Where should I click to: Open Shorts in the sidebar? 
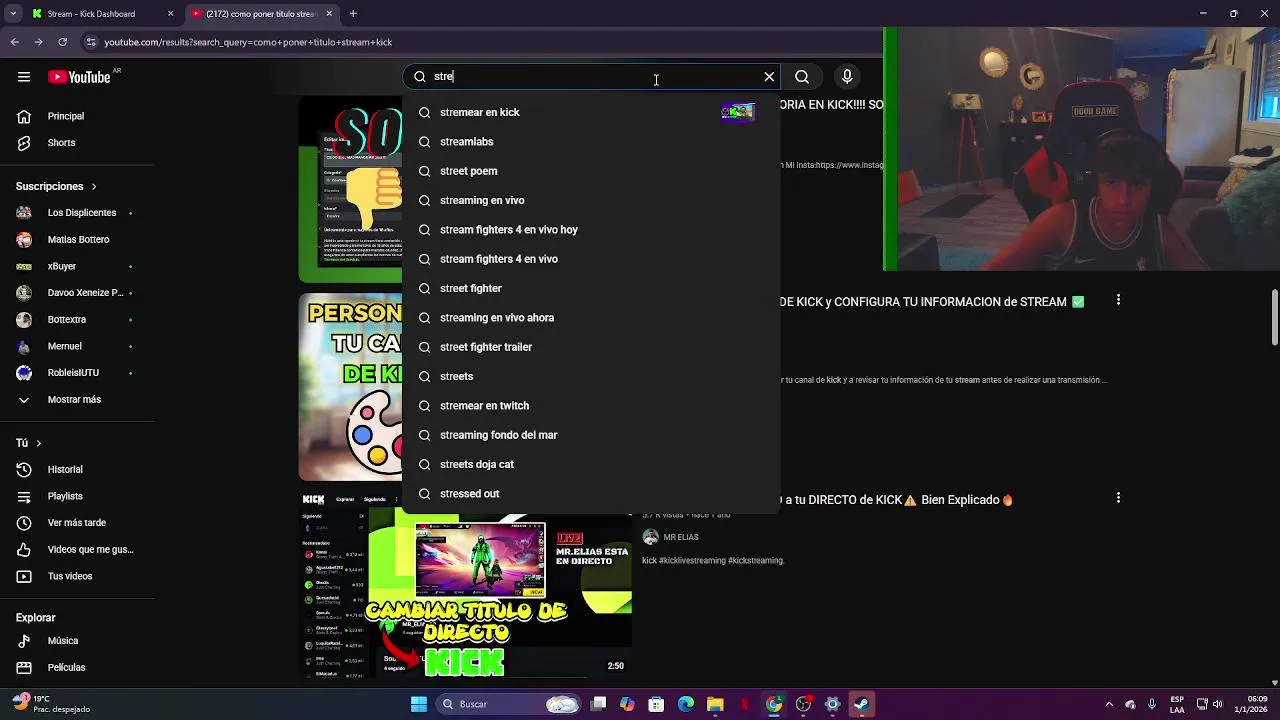pos(76,143)
